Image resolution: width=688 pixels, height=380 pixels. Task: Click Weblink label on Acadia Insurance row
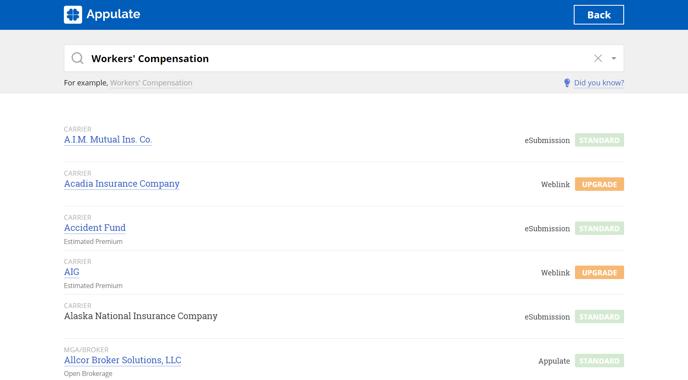point(555,184)
